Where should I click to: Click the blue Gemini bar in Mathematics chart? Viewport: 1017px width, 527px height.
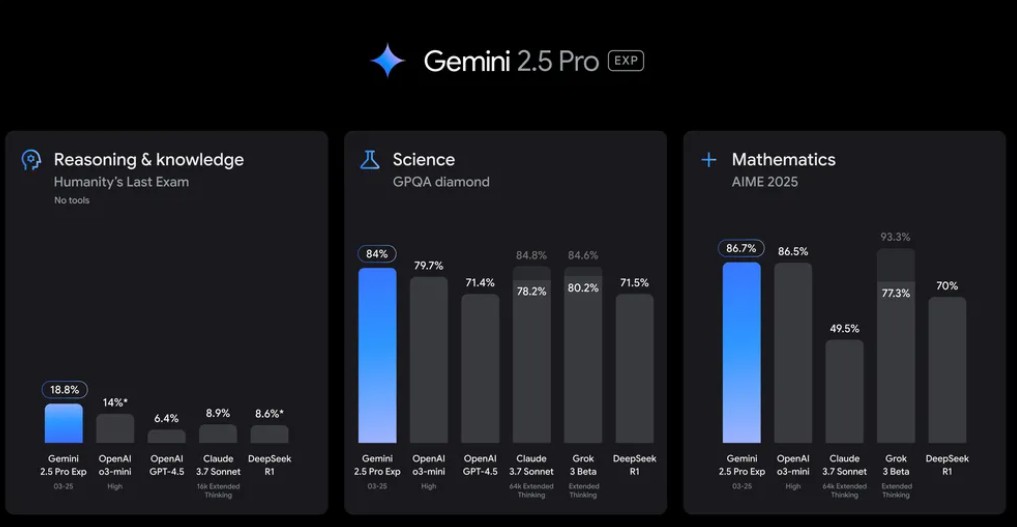coord(742,352)
